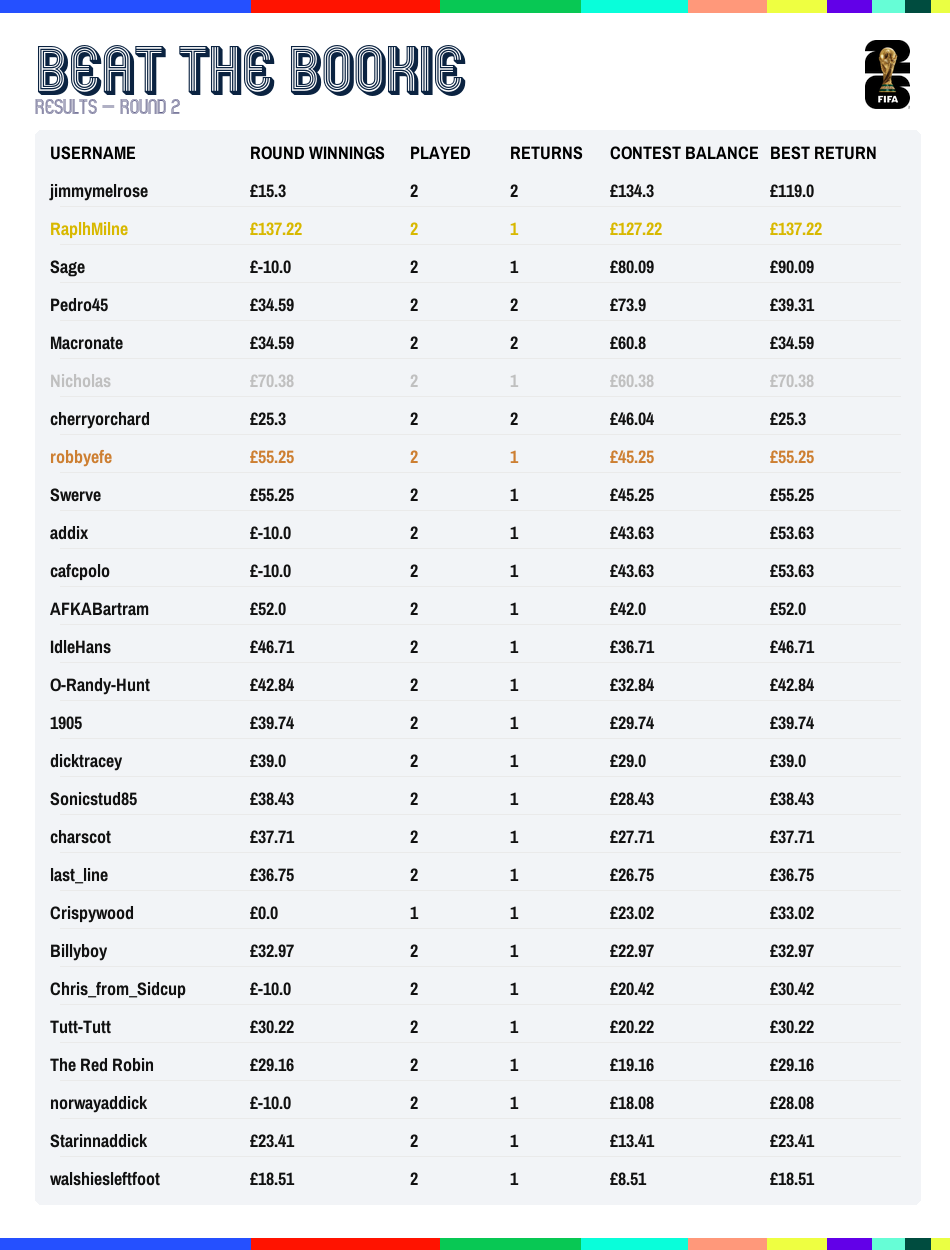Click the Results – Round 2 subtitle
The height and width of the screenshot is (1250, 950).
(x=108, y=107)
